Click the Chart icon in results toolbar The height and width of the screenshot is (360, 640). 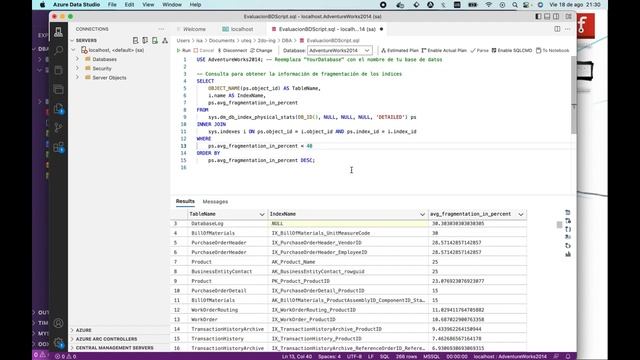pyautogui.click(x=568, y=254)
